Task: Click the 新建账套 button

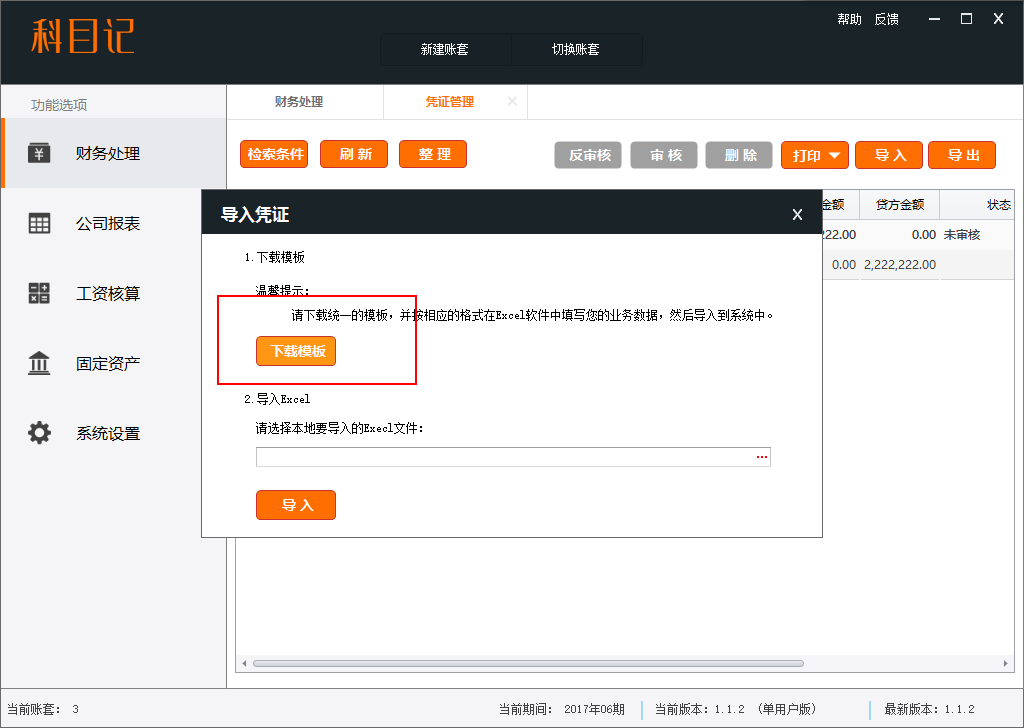Action: (445, 49)
